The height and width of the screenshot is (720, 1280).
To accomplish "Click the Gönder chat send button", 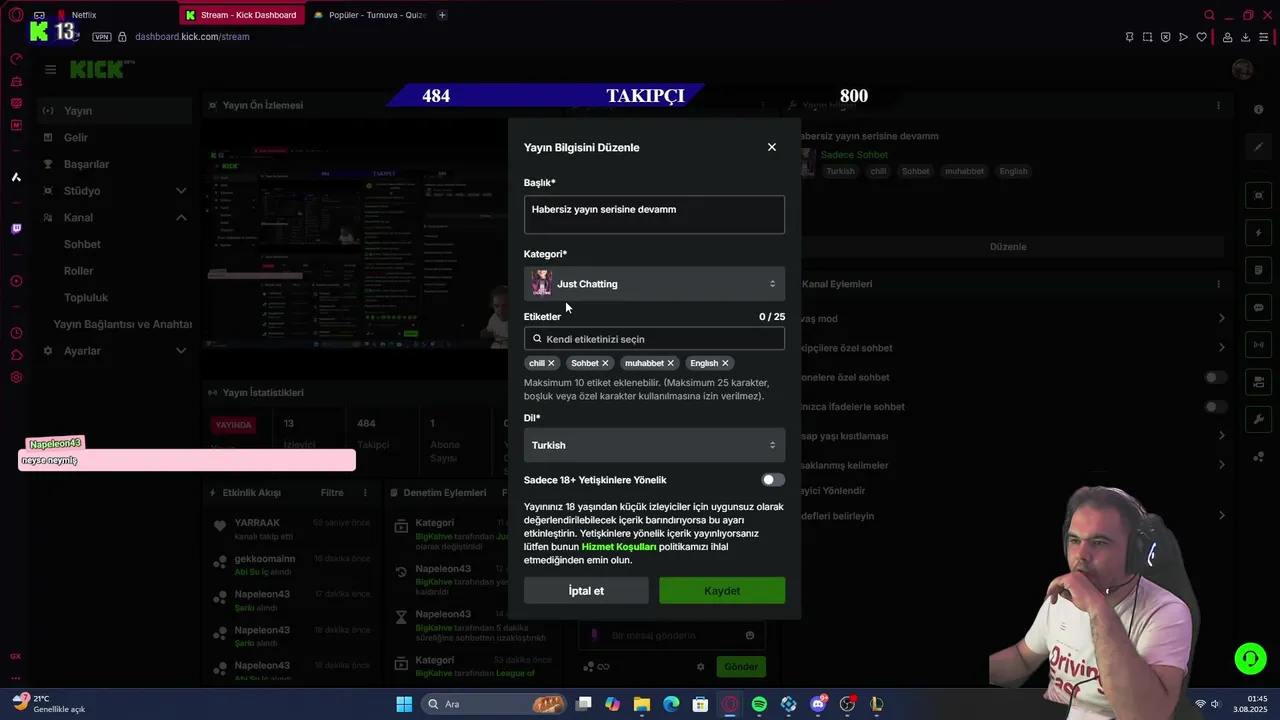I will [741, 667].
